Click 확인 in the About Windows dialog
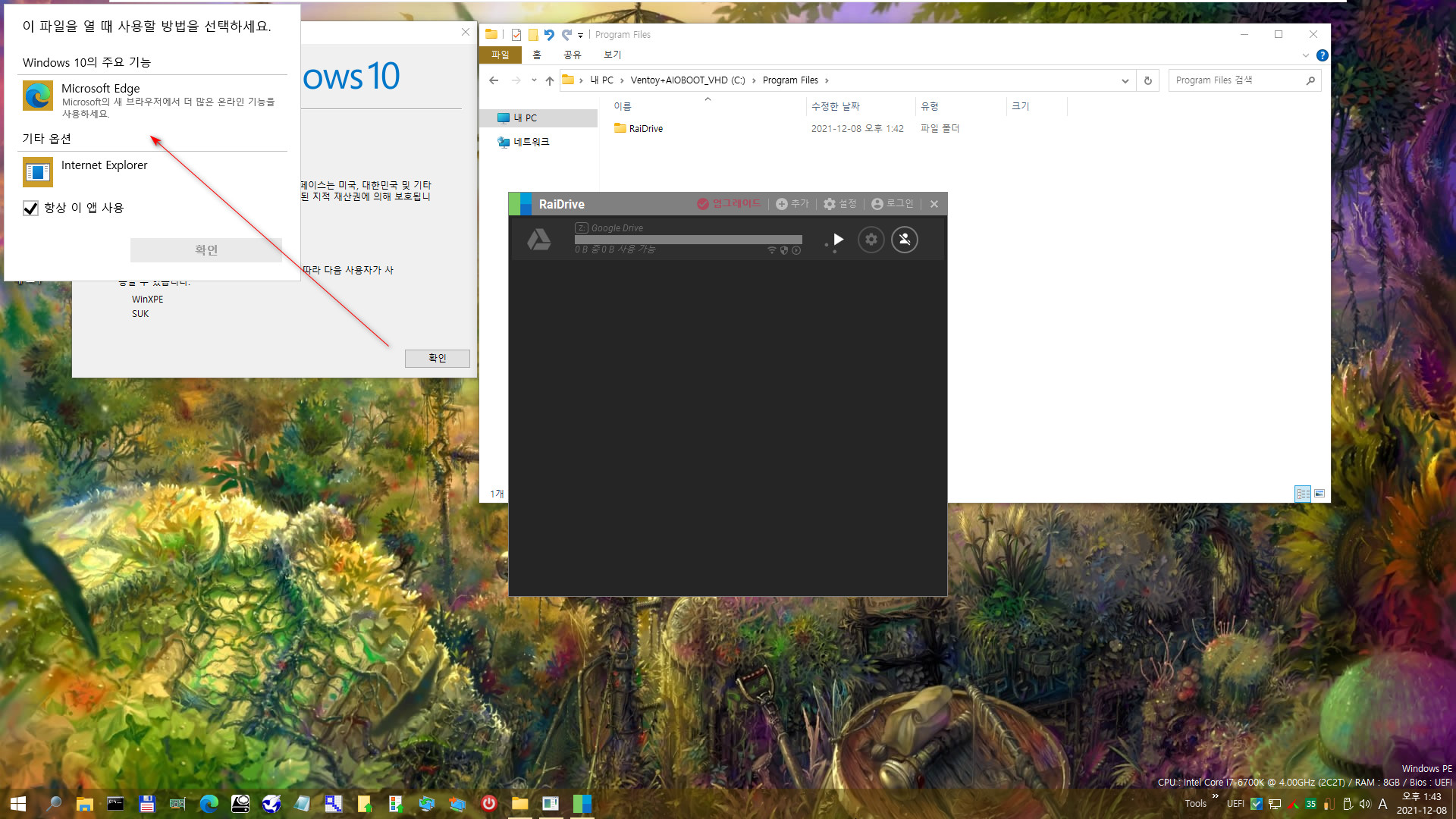Image resolution: width=1456 pixels, height=819 pixels. click(438, 358)
